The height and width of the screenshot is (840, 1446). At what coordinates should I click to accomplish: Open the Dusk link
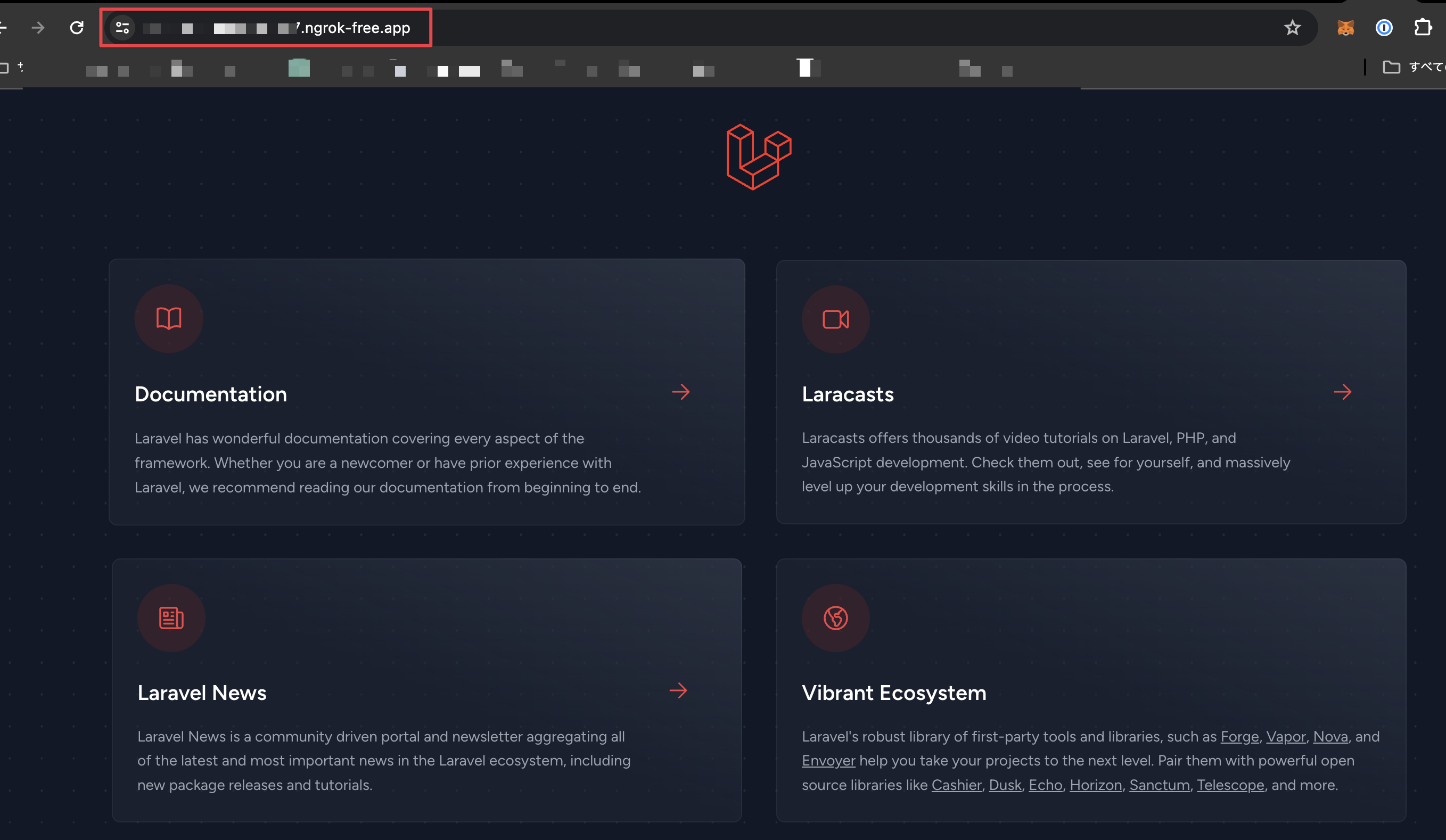(x=1005, y=785)
